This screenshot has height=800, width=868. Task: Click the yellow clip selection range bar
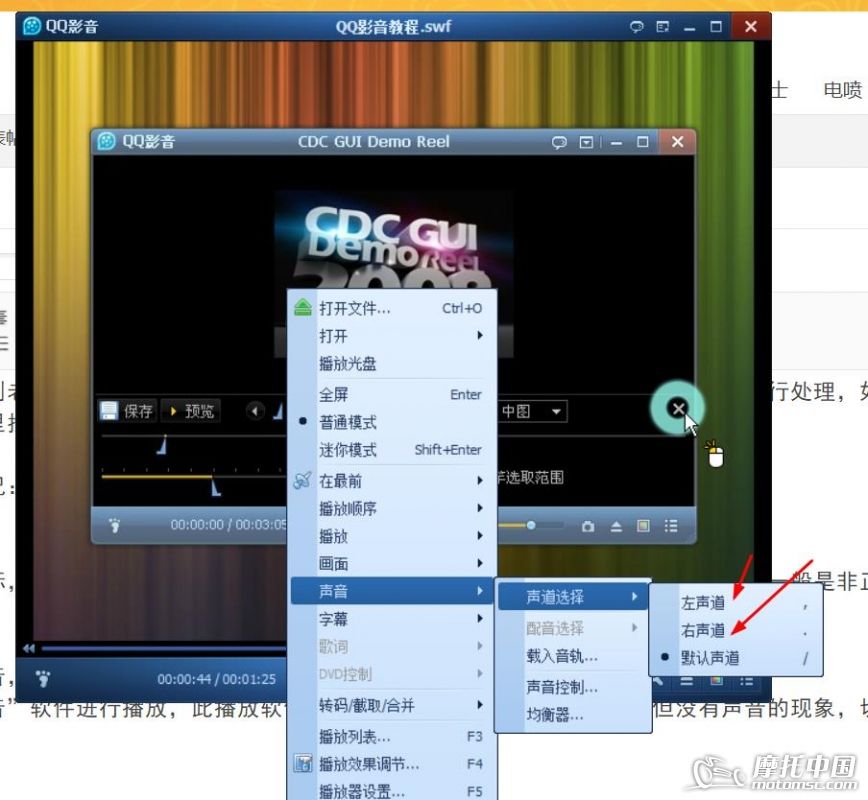tap(157, 476)
